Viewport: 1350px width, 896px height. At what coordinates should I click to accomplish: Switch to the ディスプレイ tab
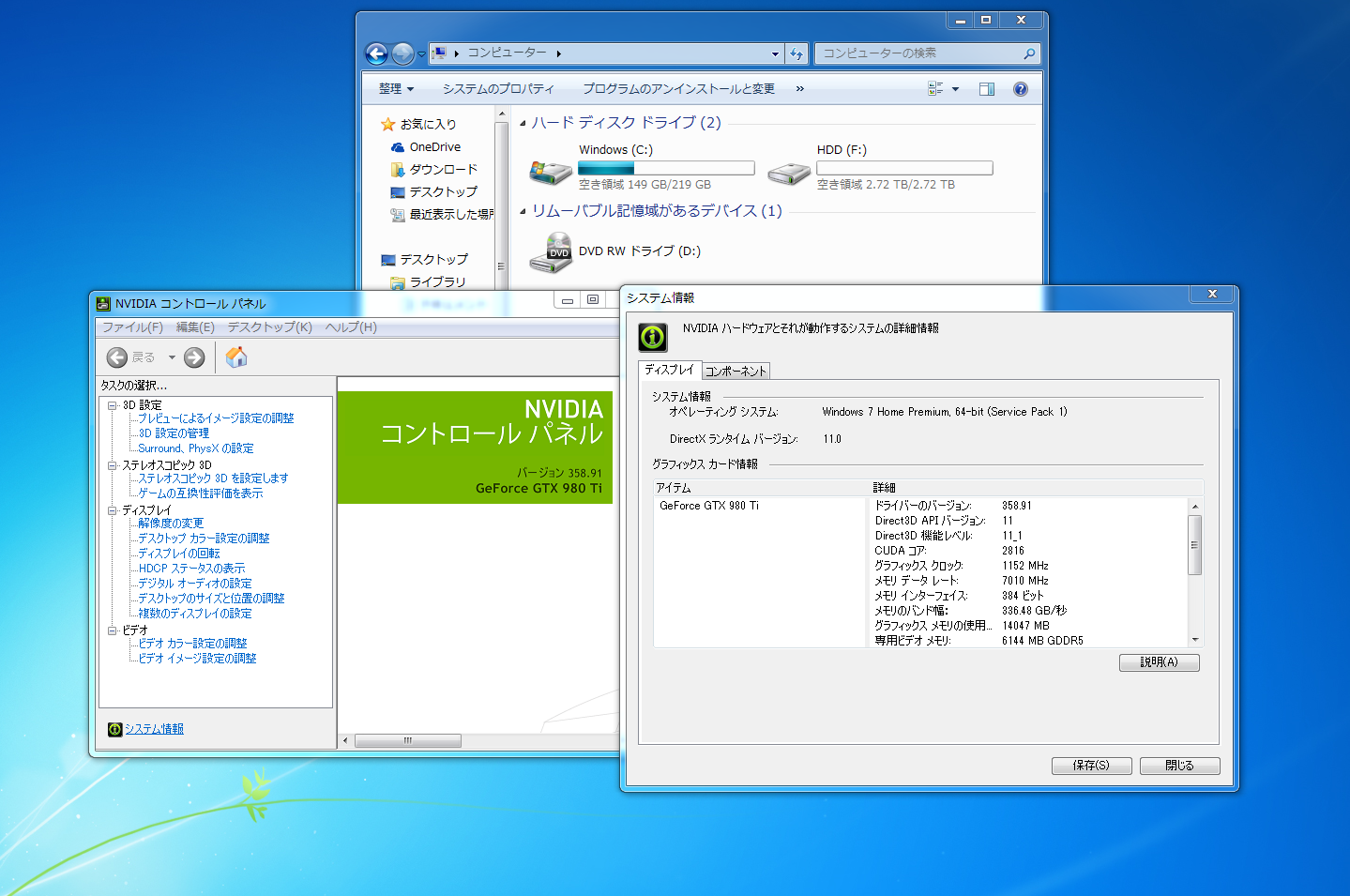tap(670, 370)
